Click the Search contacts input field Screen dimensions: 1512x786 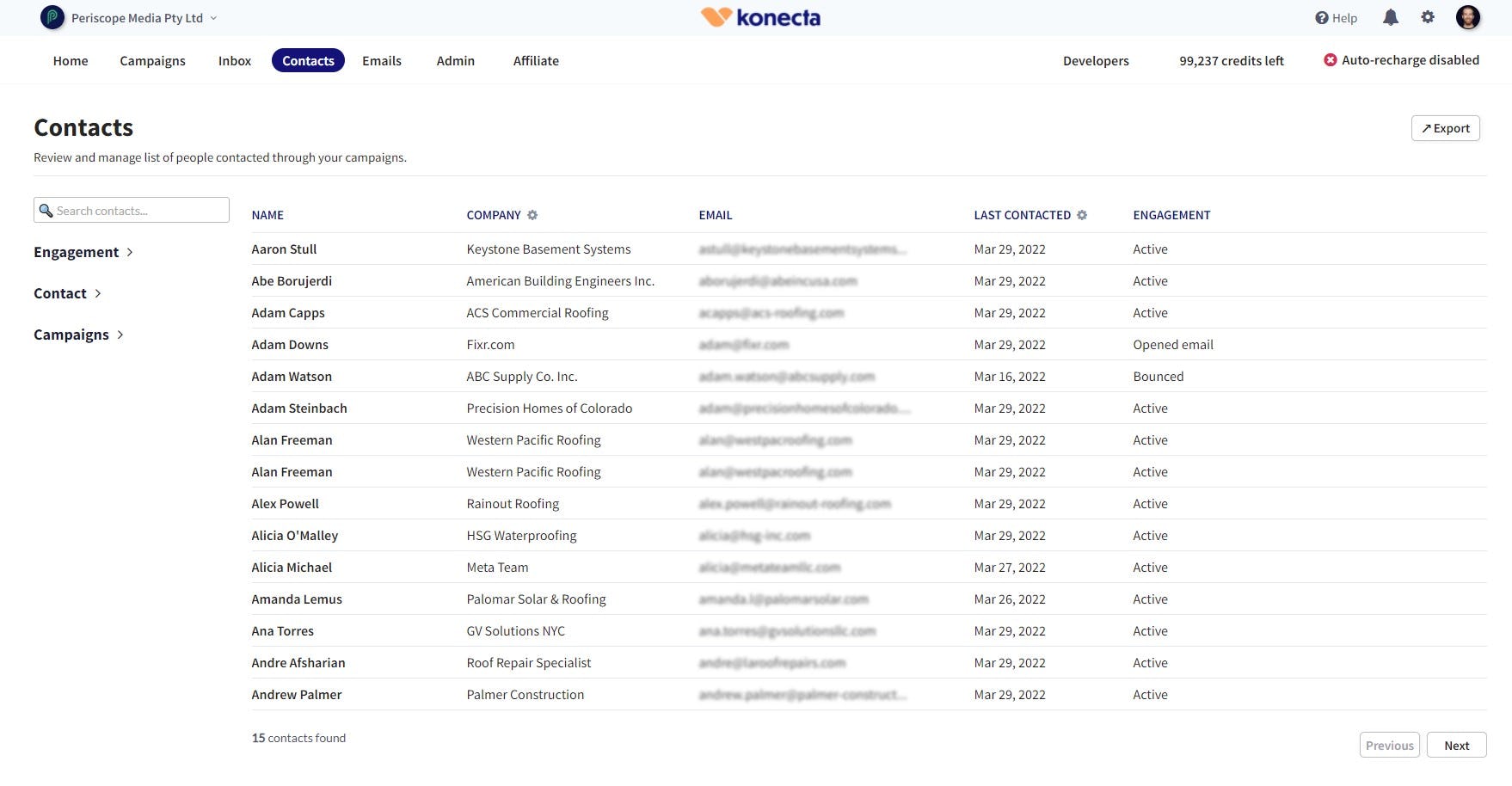[131, 210]
